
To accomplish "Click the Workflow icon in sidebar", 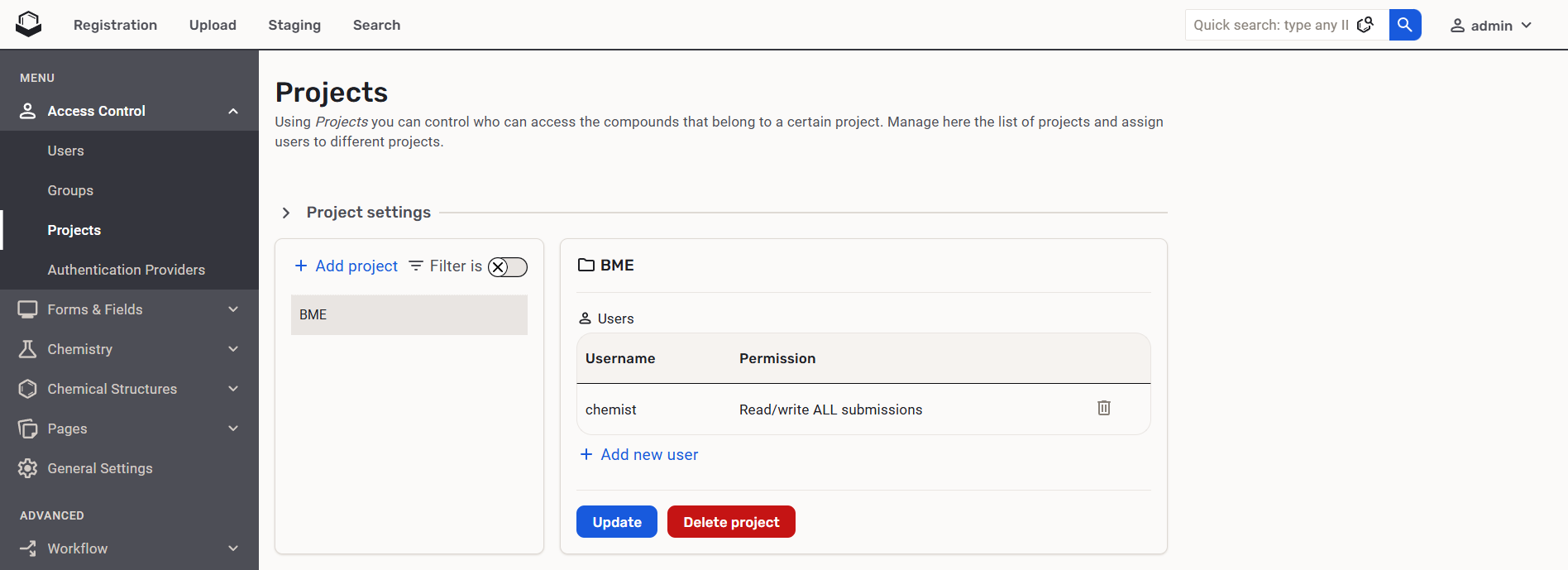I will point(27,548).
